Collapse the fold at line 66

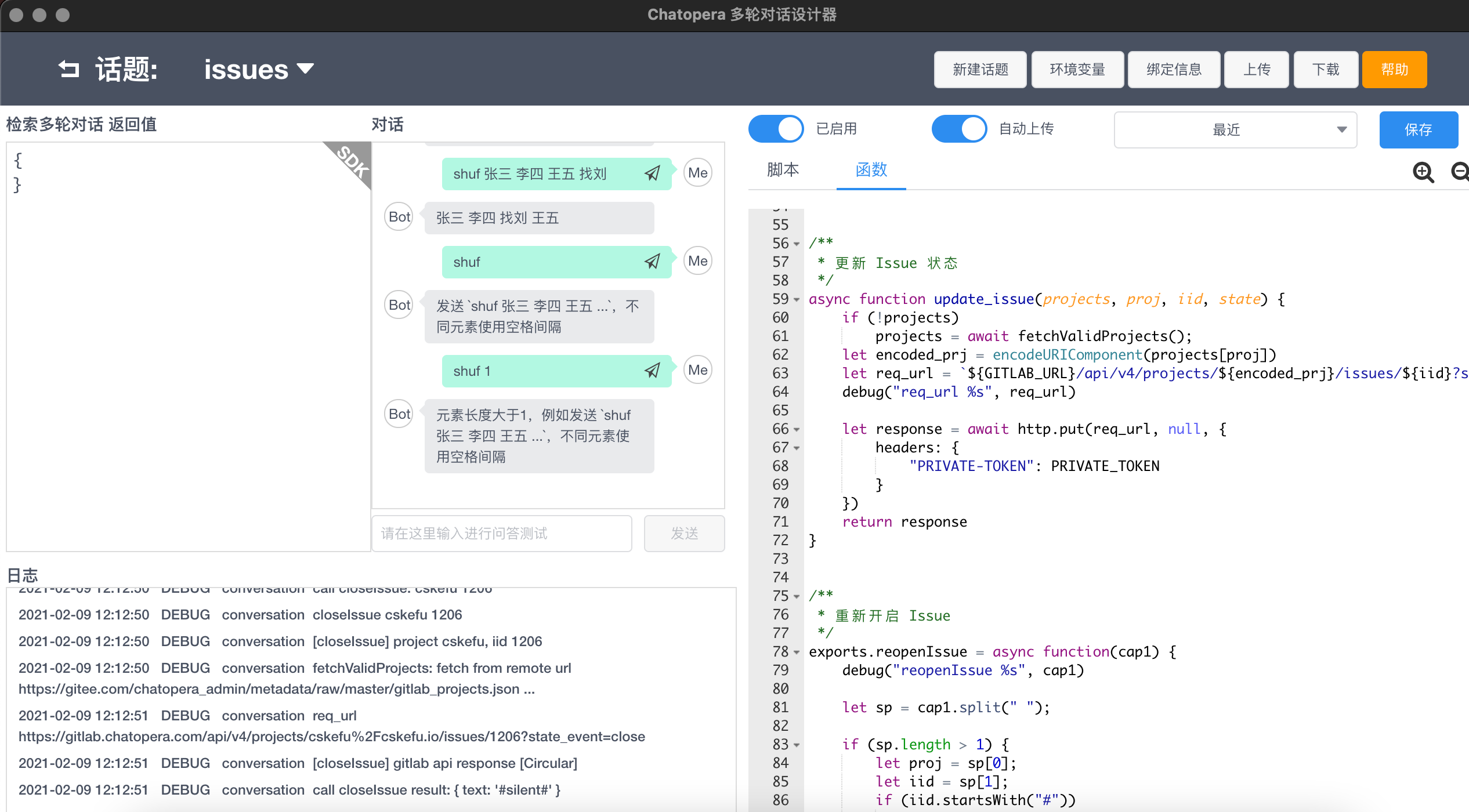pyautogui.click(x=797, y=429)
